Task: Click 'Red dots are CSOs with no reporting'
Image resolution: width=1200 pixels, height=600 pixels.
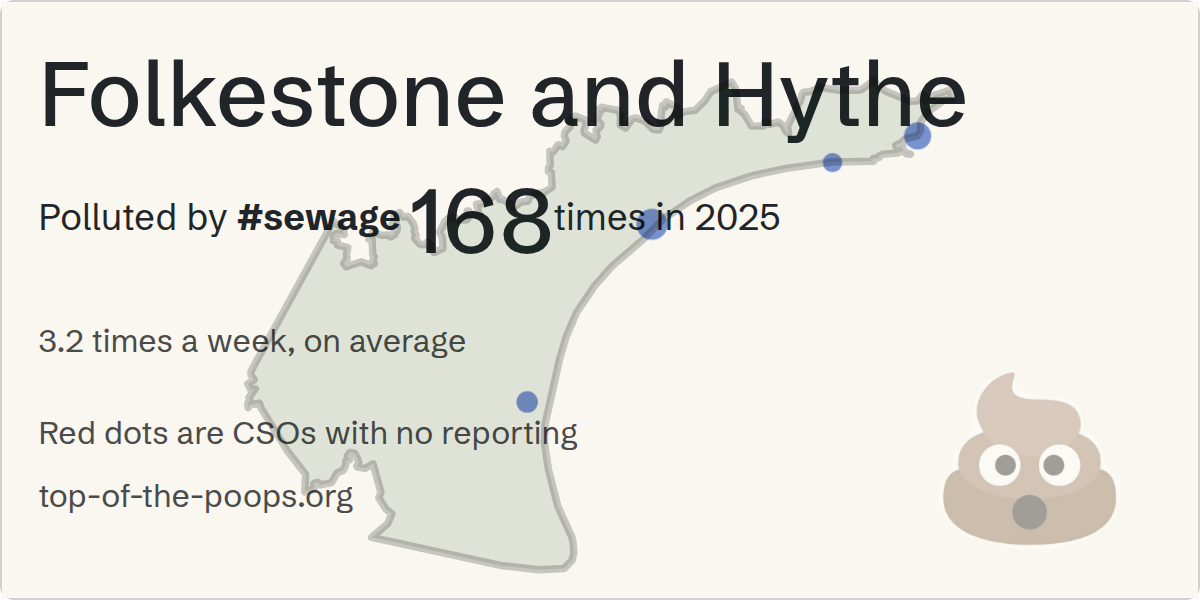Action: (308, 434)
